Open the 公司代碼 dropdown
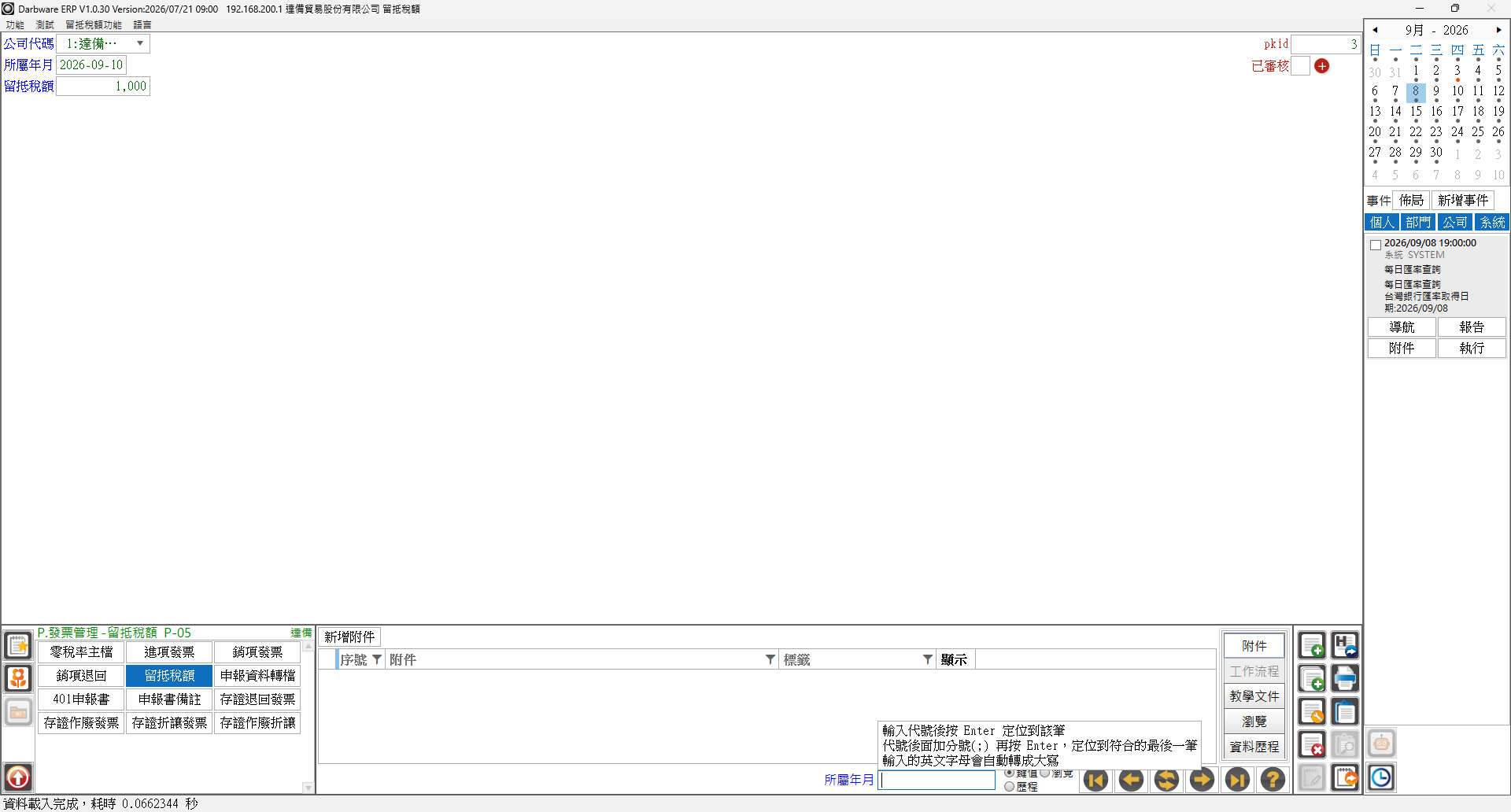 pos(140,44)
